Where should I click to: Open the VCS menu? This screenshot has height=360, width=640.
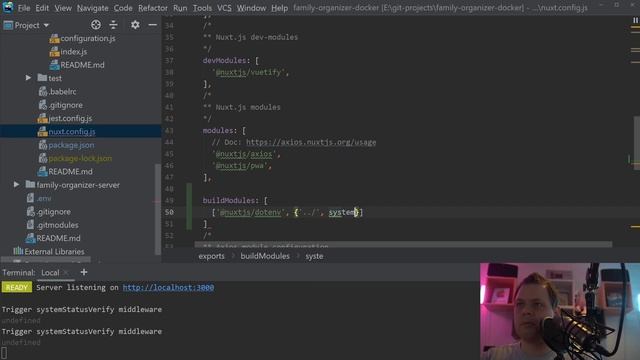click(224, 8)
